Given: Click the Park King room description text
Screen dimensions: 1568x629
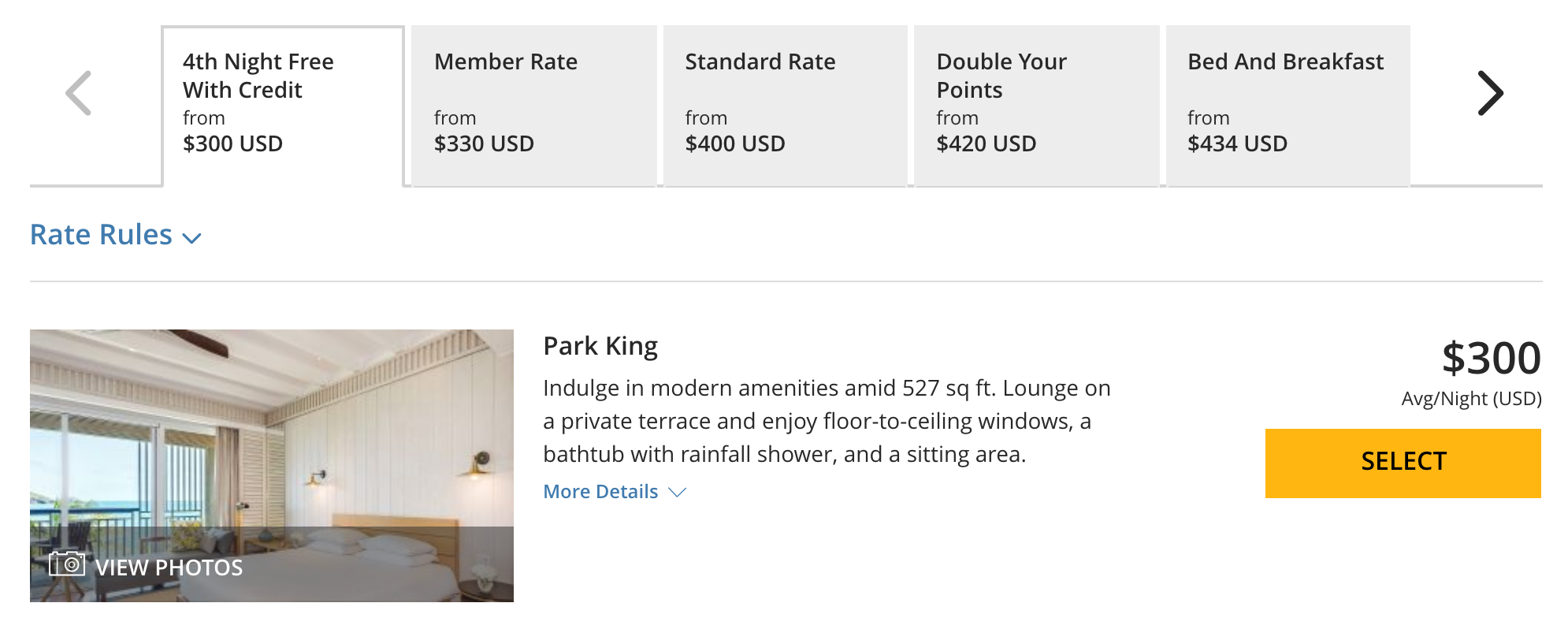Looking at the screenshot, I should click(x=827, y=421).
